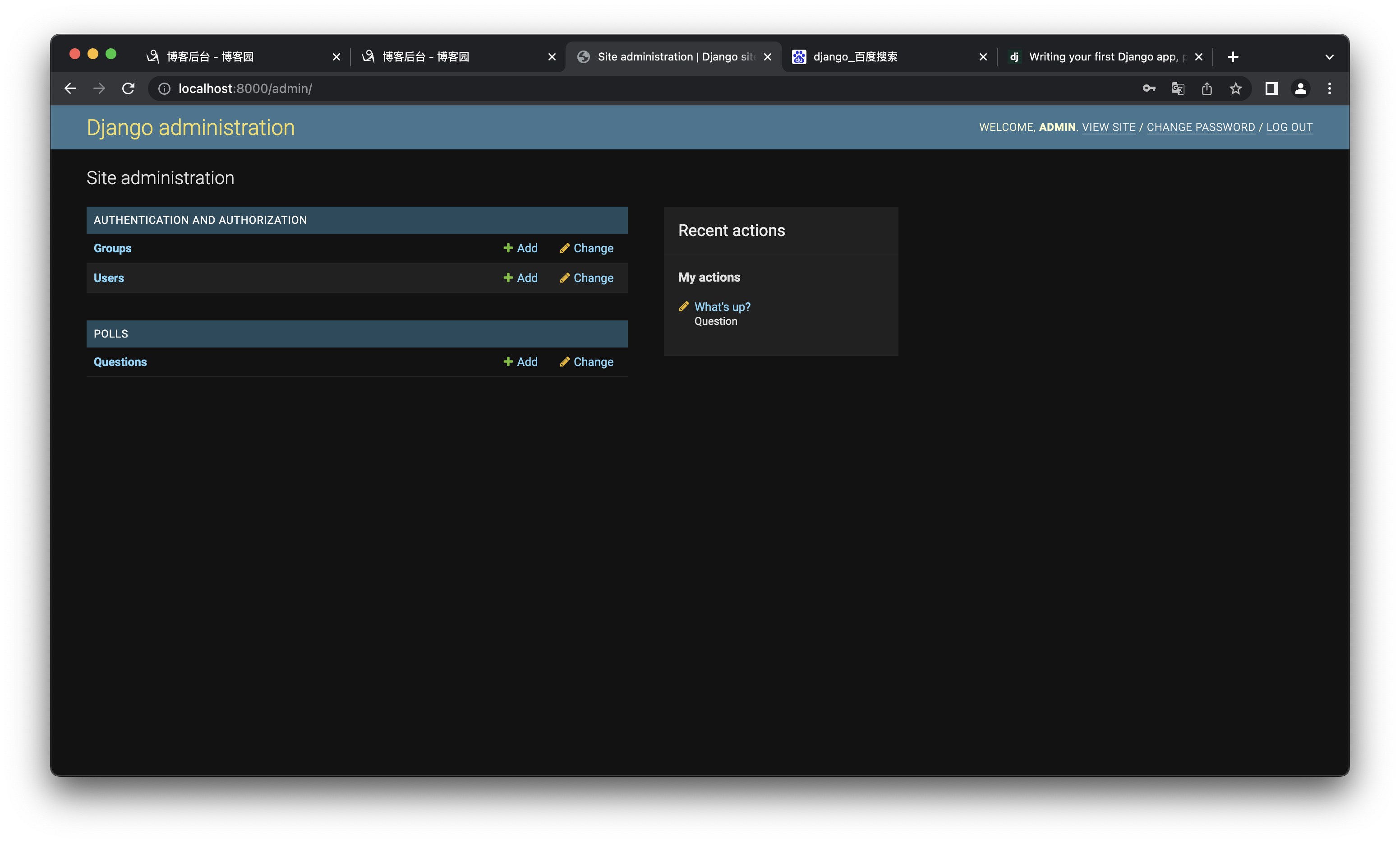Open the What's up? recent action

tap(722, 307)
